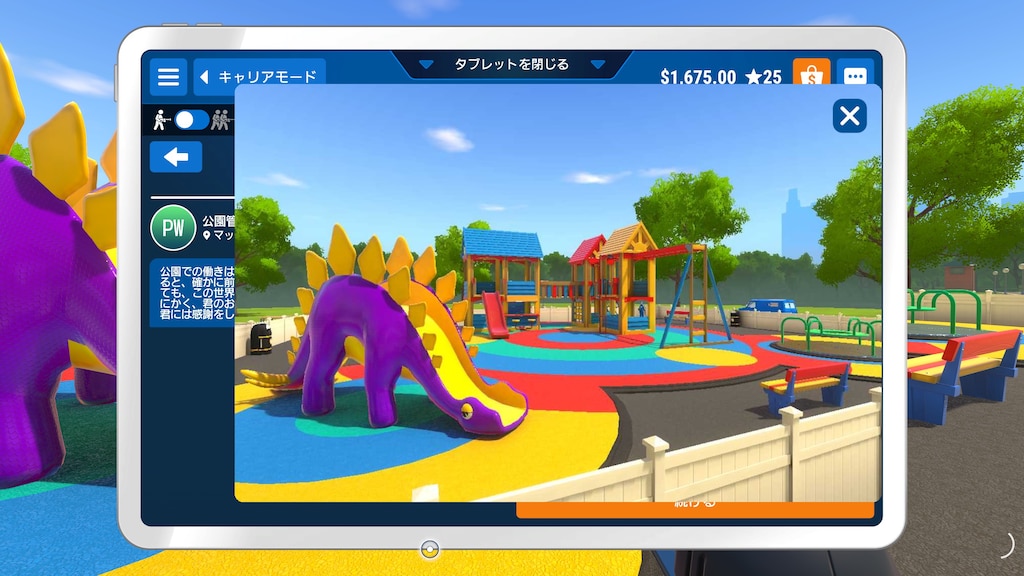Click the client message text bubble
Screen dimensions: 1024x576
pyautogui.click(x=192, y=292)
